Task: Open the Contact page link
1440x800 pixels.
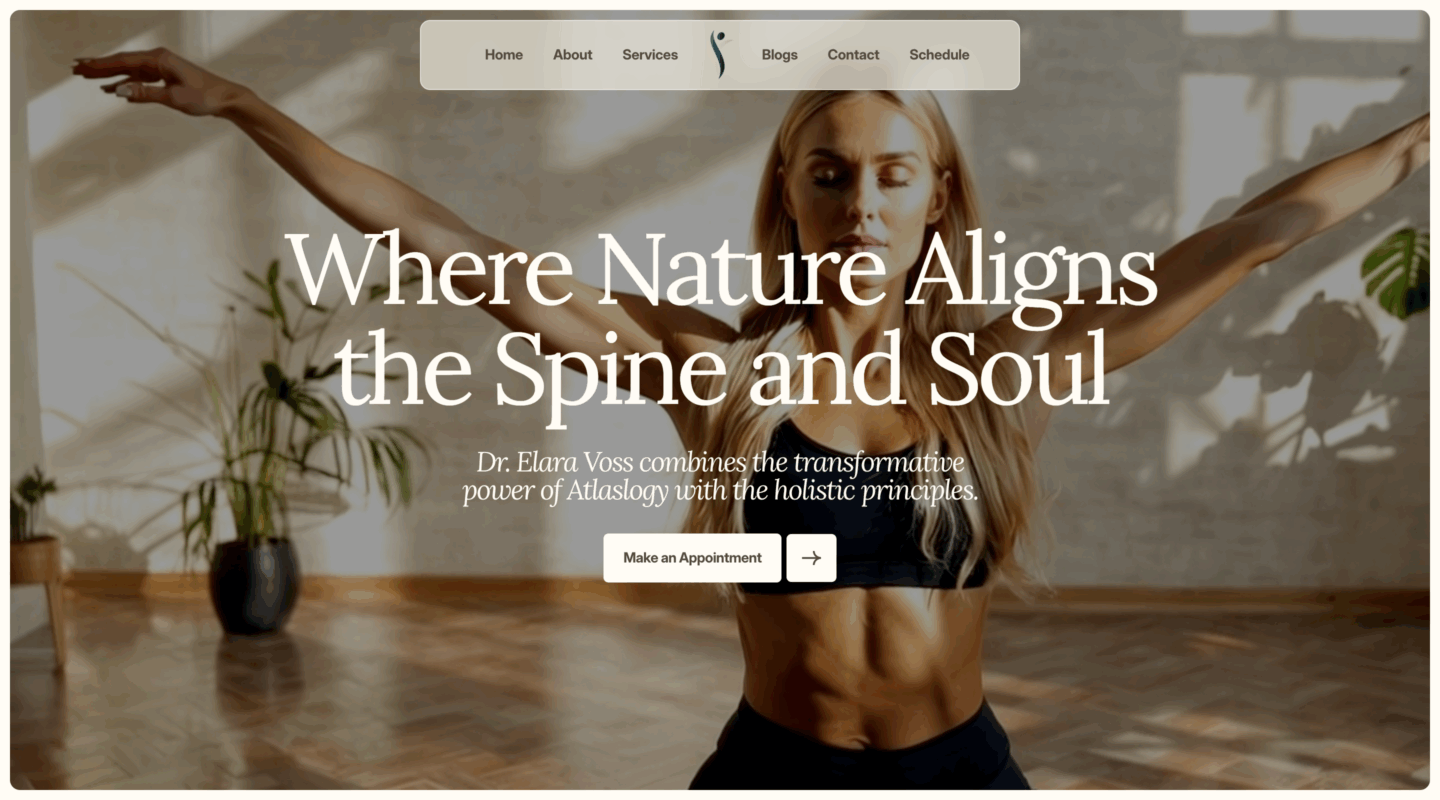Action: (853, 55)
